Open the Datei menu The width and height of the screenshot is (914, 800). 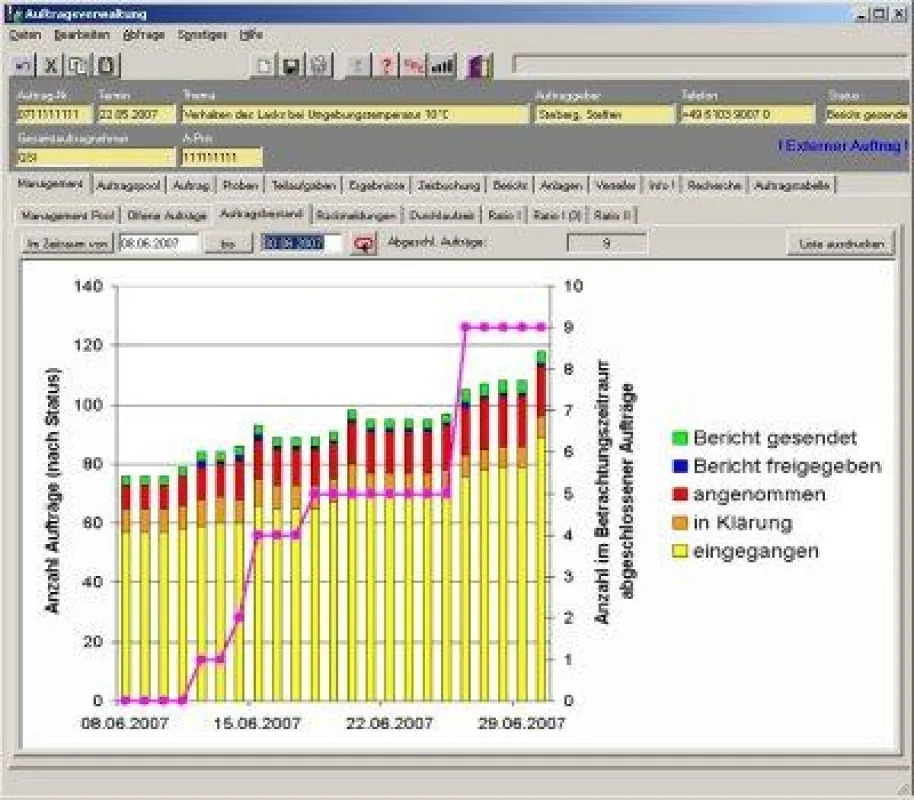click(26, 36)
